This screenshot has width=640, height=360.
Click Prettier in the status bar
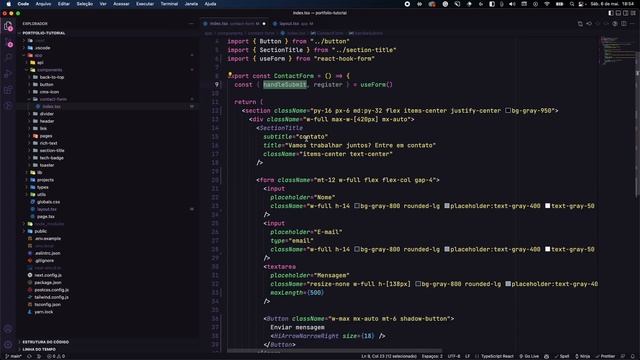[605, 356]
